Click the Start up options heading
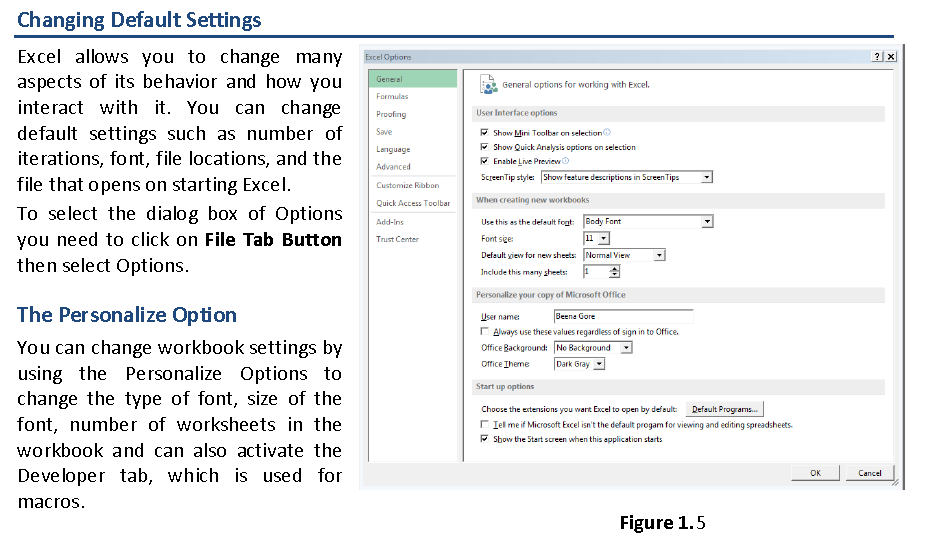This screenshot has height=537, width=927. point(505,386)
